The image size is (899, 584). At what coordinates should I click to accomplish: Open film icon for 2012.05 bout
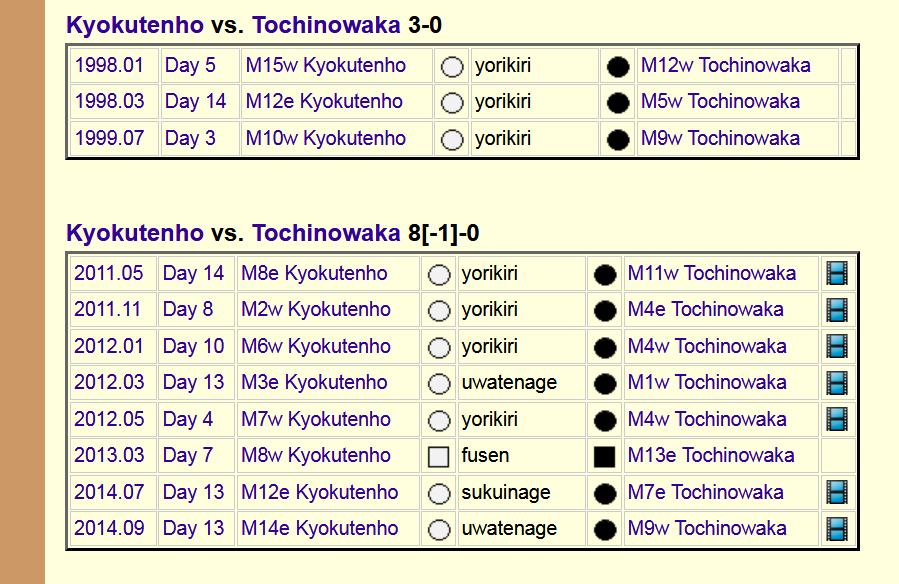tap(836, 419)
